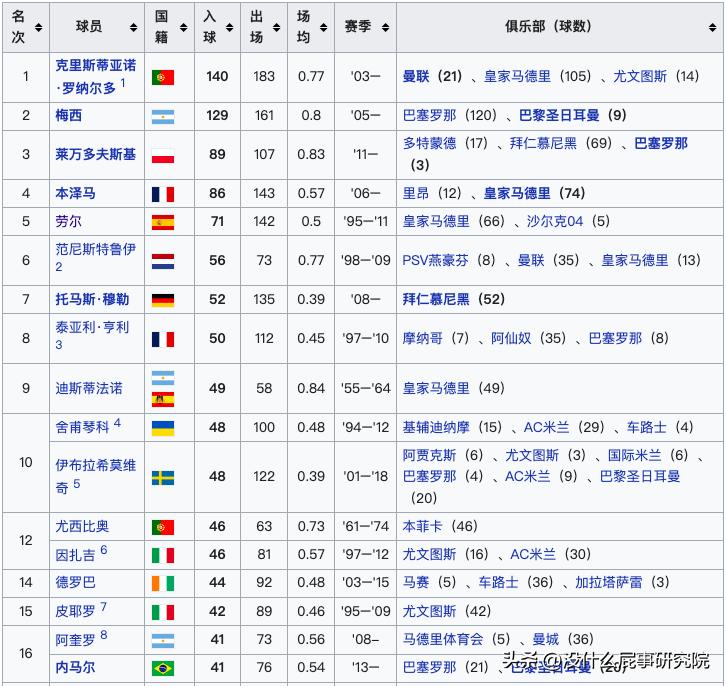Click Spain flag in 劳尔 row
Viewport: 726px width, 686px height.
tap(163, 222)
